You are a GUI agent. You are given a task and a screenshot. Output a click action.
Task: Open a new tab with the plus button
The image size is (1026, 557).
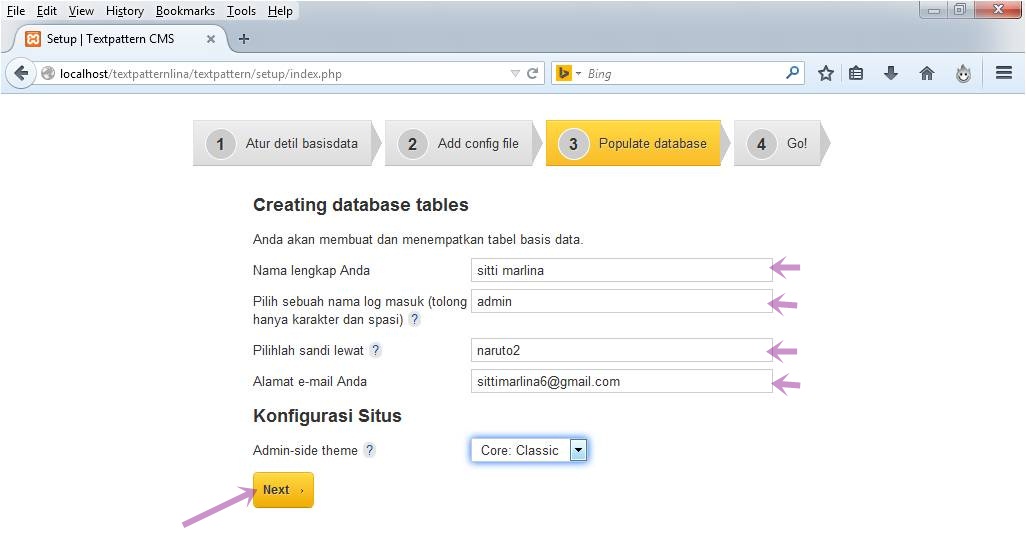[x=244, y=39]
